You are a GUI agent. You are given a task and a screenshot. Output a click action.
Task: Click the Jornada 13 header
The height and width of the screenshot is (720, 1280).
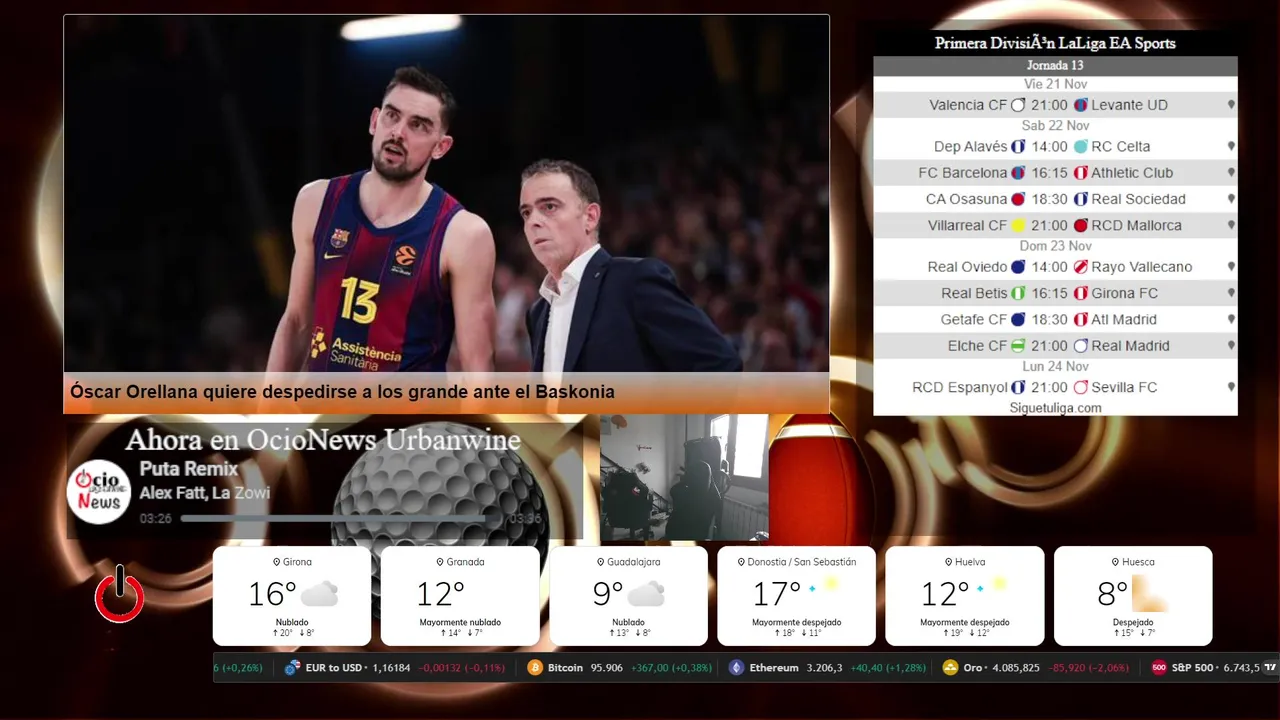(x=1055, y=66)
